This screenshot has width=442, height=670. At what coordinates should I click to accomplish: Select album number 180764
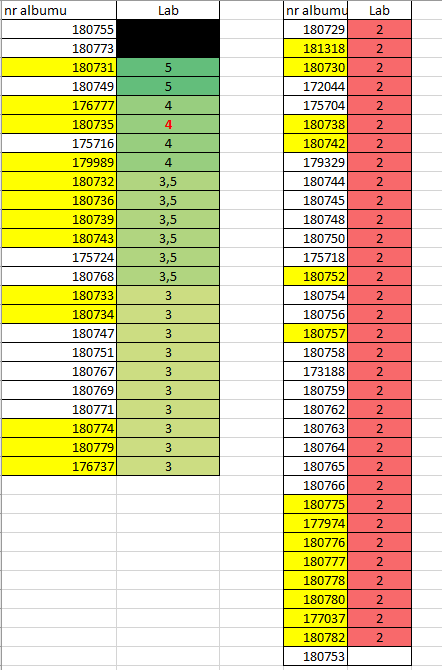pyautogui.click(x=316, y=448)
